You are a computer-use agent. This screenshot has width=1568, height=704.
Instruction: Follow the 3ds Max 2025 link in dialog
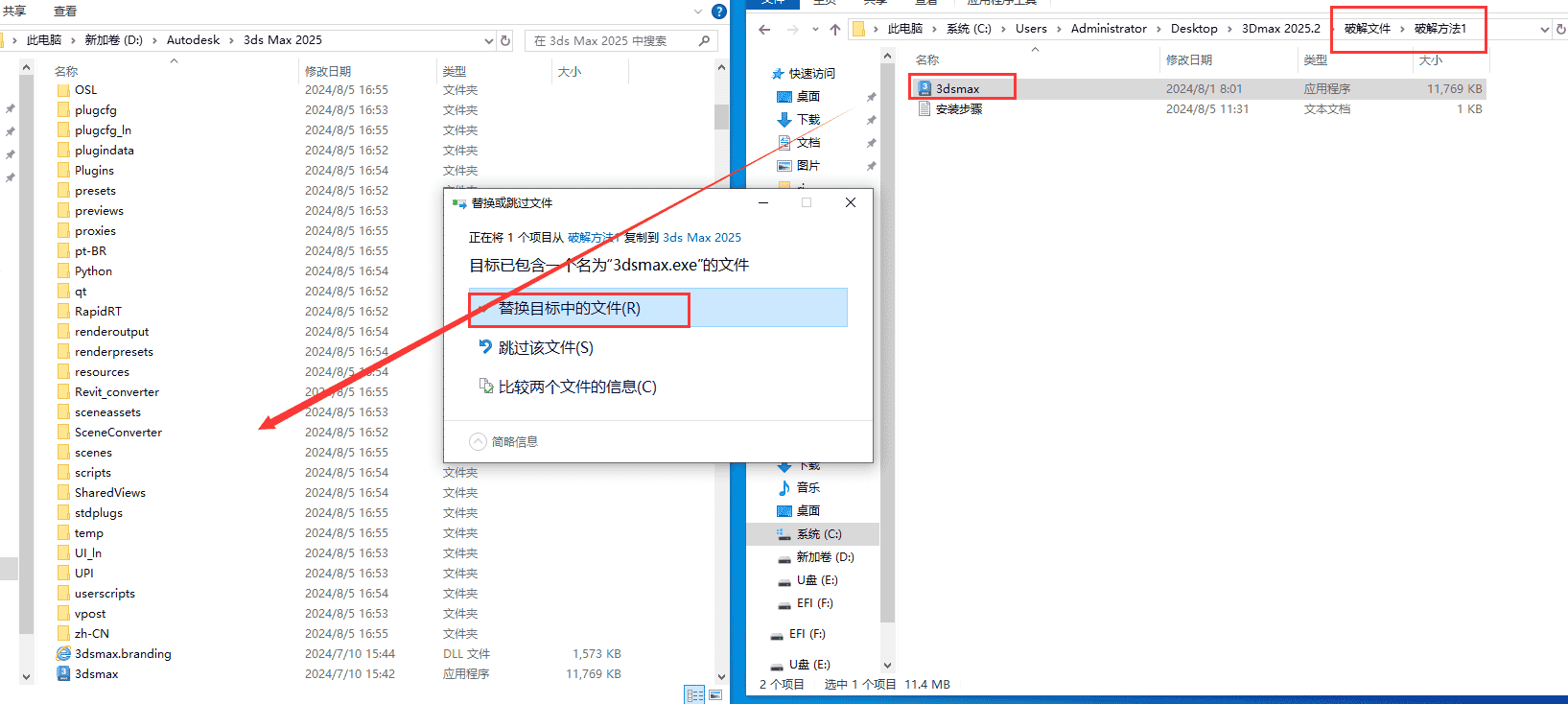point(702,237)
